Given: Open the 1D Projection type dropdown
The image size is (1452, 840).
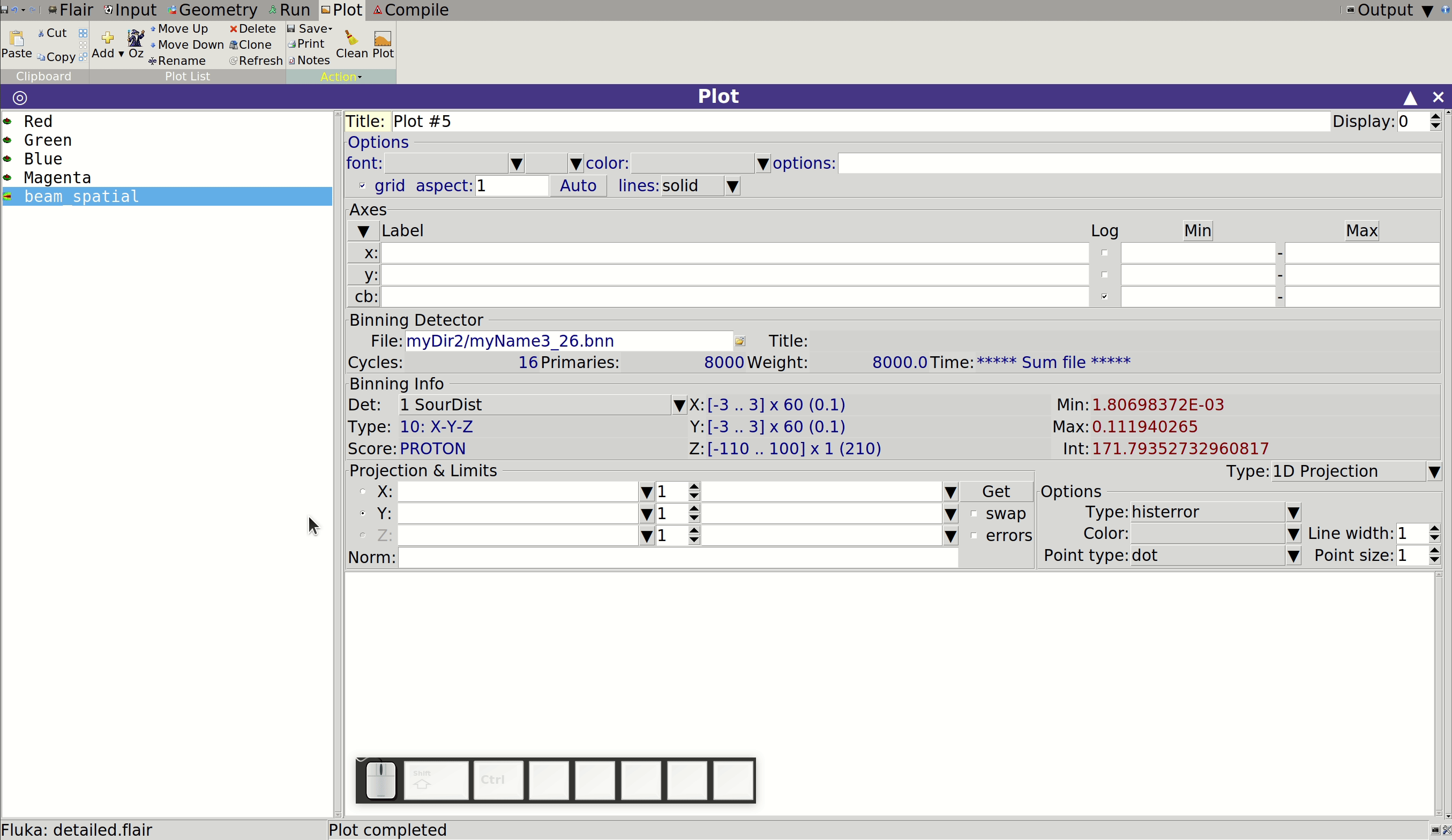Looking at the screenshot, I should click(1434, 472).
